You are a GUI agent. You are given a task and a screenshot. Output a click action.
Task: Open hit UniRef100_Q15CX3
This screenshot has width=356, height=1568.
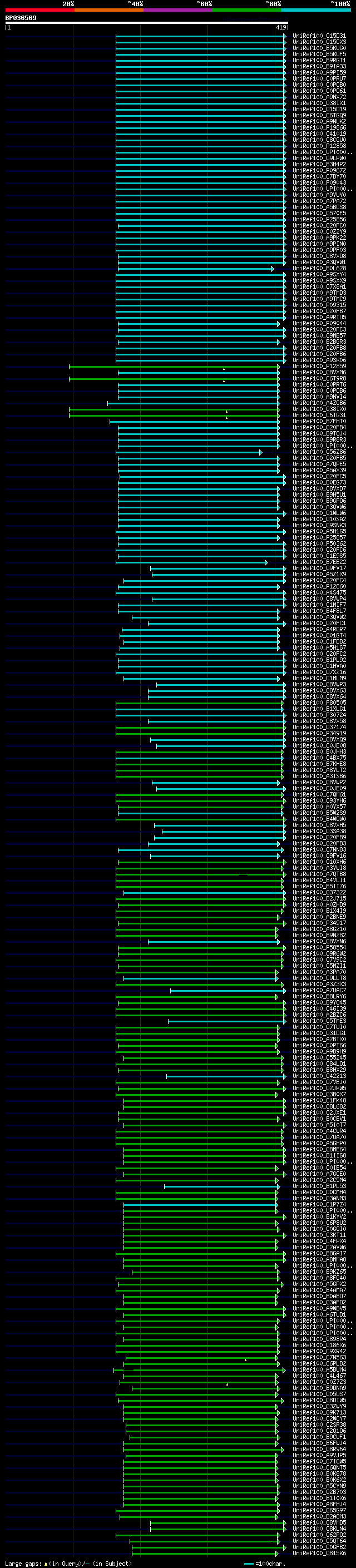(319, 42)
